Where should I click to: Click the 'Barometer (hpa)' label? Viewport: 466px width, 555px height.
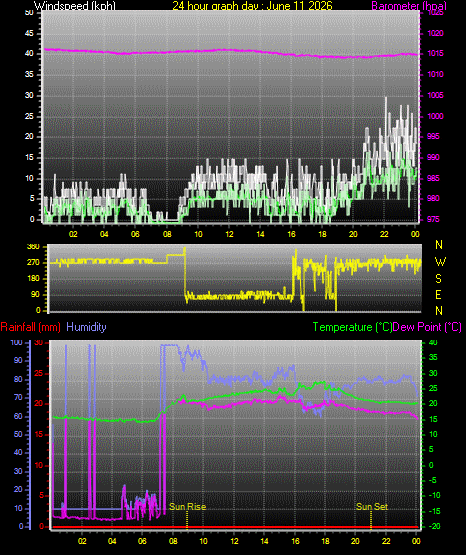tap(409, 6)
